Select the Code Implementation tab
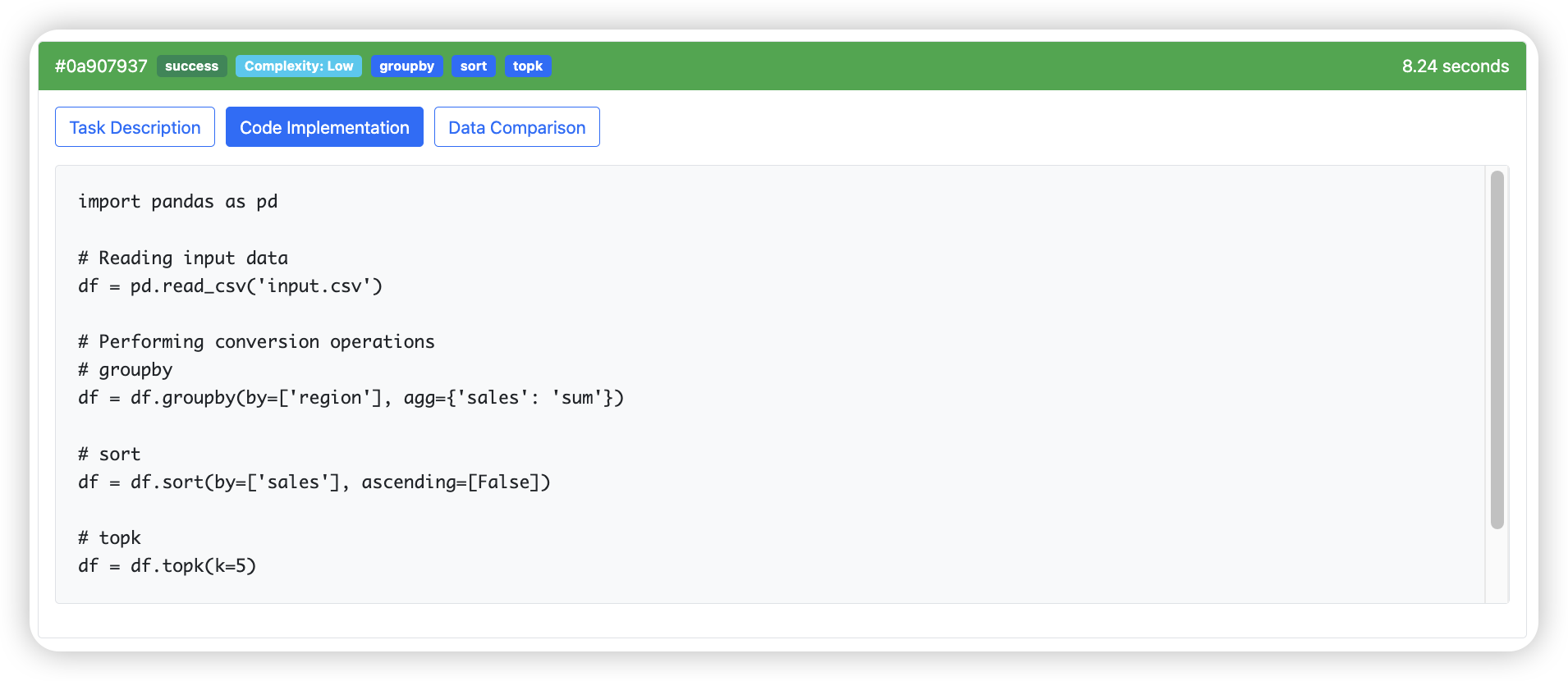 click(x=324, y=127)
